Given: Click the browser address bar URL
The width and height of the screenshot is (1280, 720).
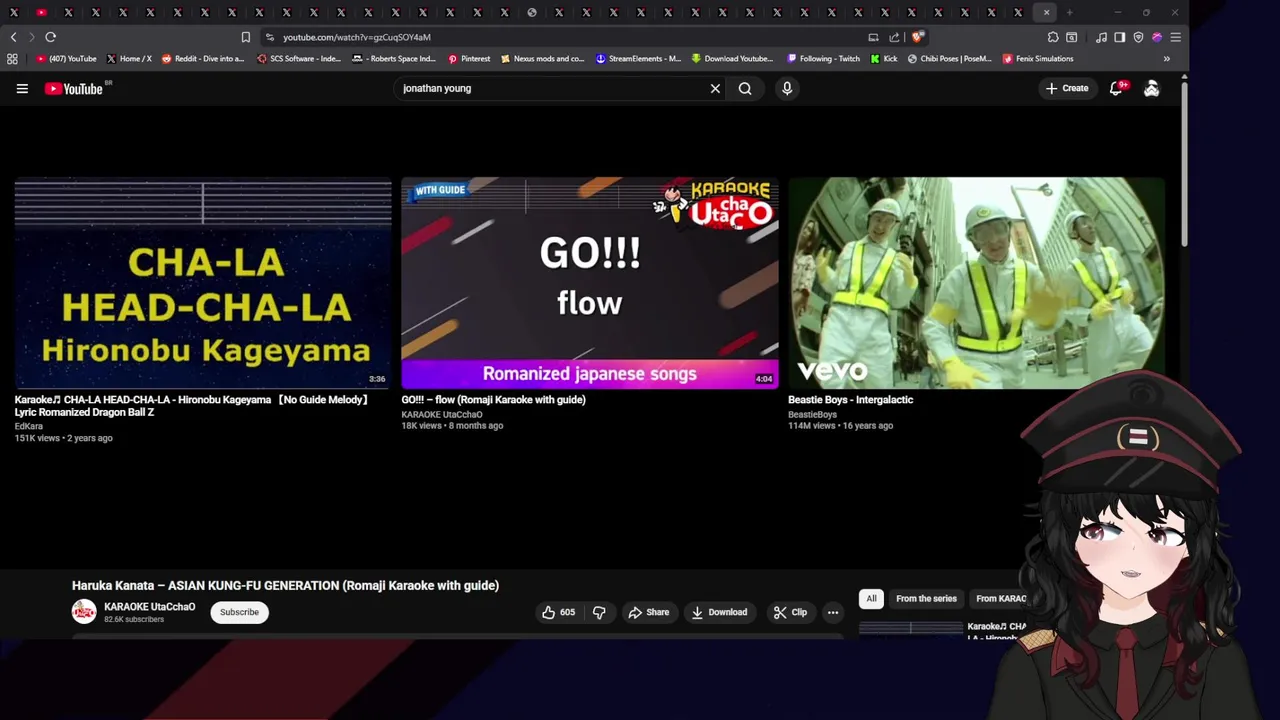Looking at the screenshot, I should [x=356, y=37].
